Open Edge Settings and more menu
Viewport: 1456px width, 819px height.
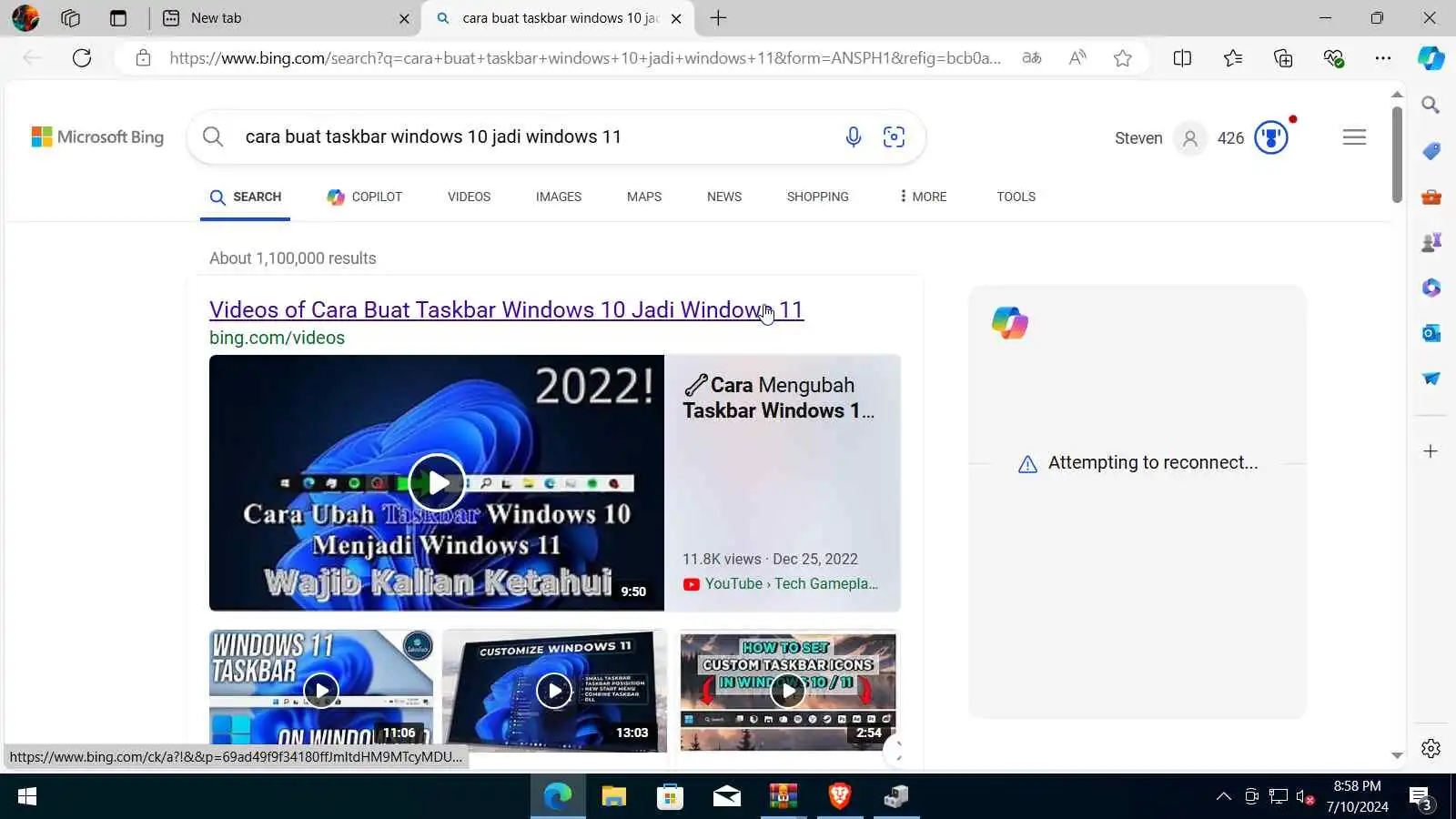click(1383, 58)
